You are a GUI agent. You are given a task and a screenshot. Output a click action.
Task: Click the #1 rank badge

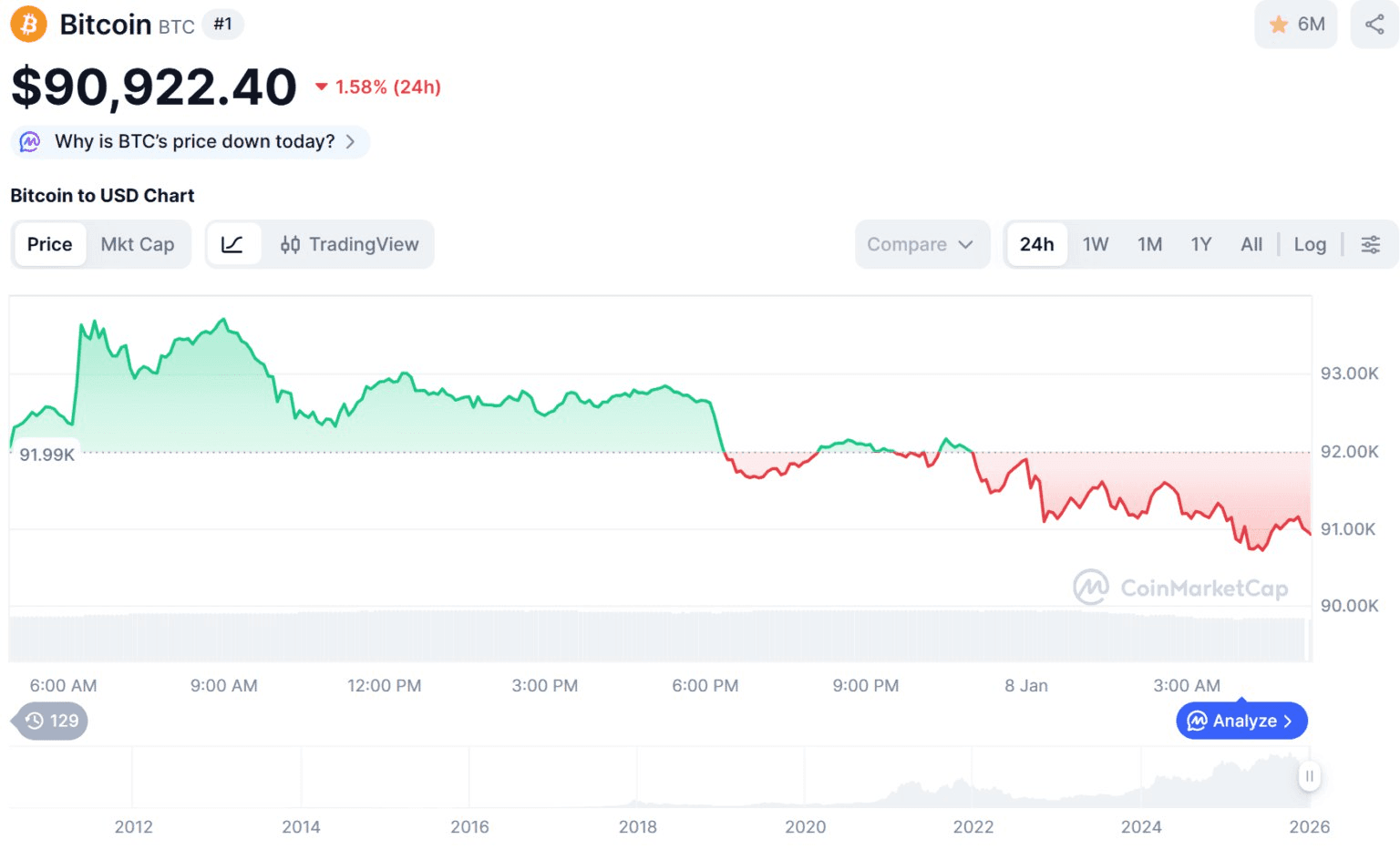[x=222, y=25]
